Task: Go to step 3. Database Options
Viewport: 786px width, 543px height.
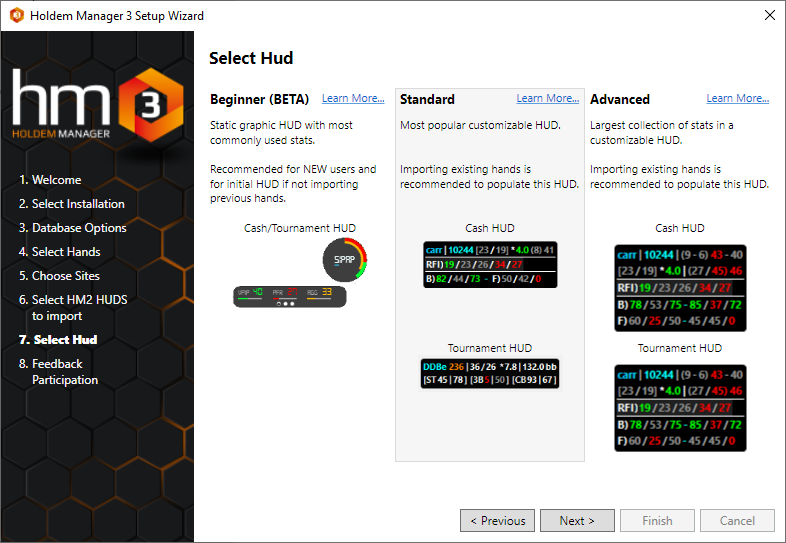Action: 73,228
